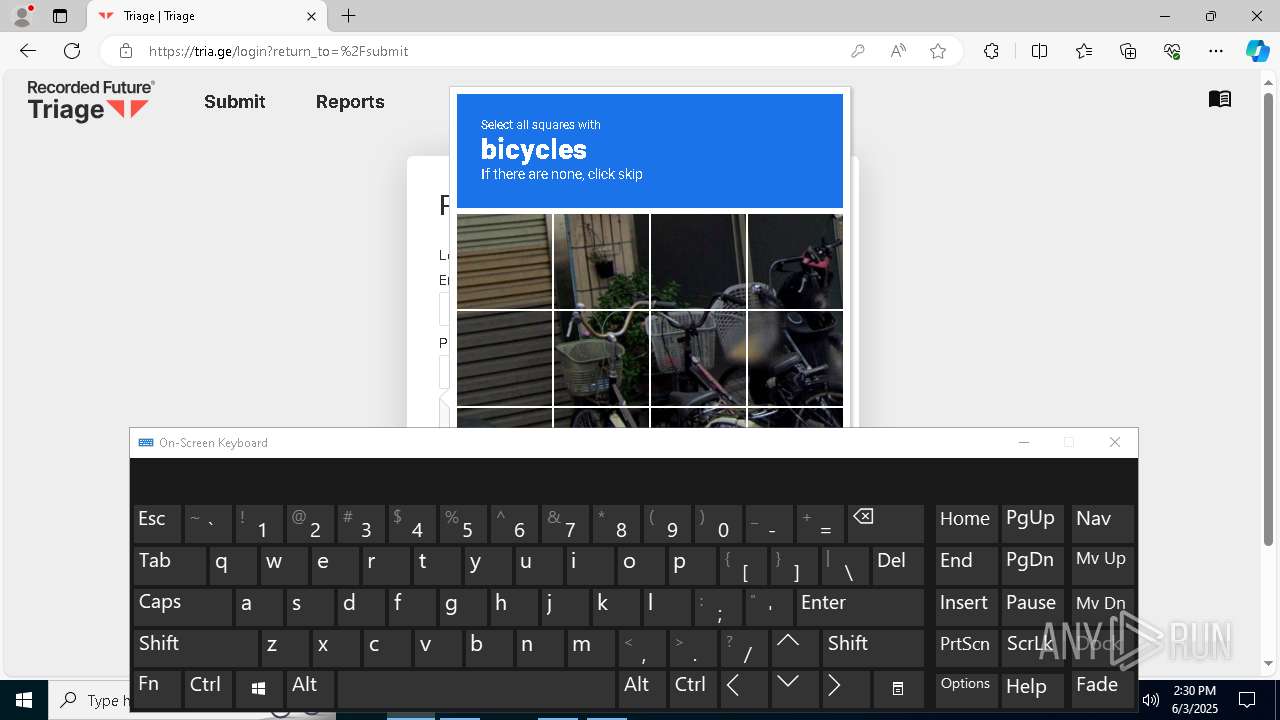Toggle the ScrLk key
1280x720 pixels.
click(1031, 648)
